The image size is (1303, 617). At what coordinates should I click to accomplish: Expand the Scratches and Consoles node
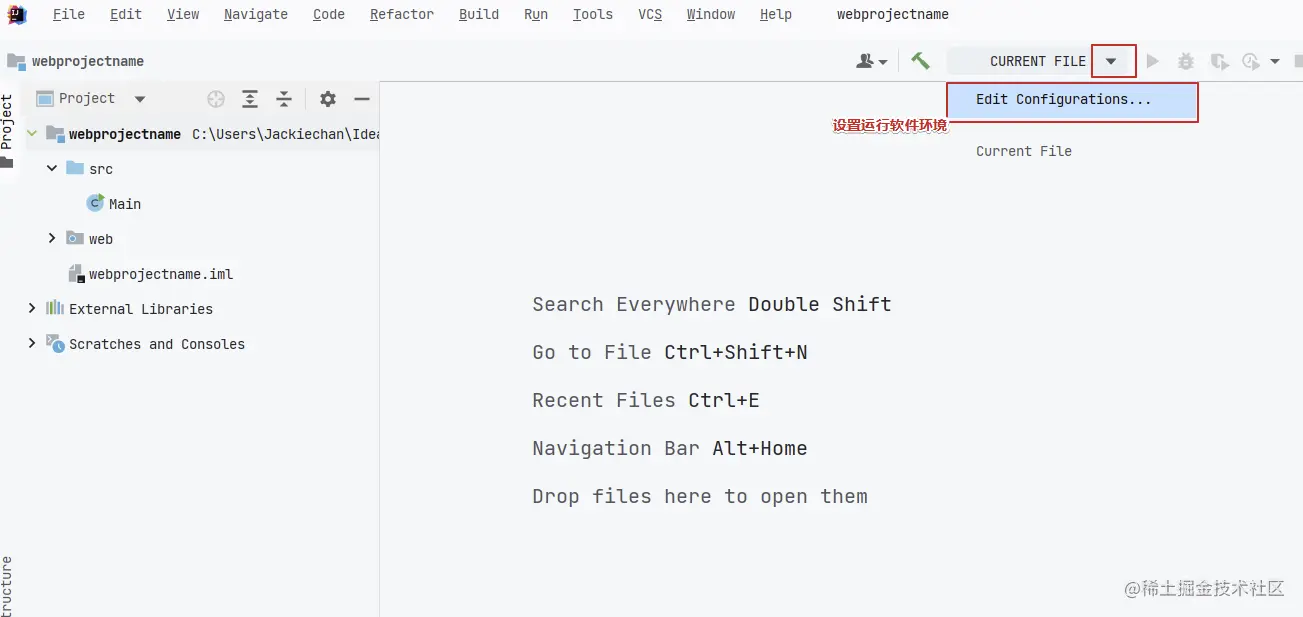point(32,343)
